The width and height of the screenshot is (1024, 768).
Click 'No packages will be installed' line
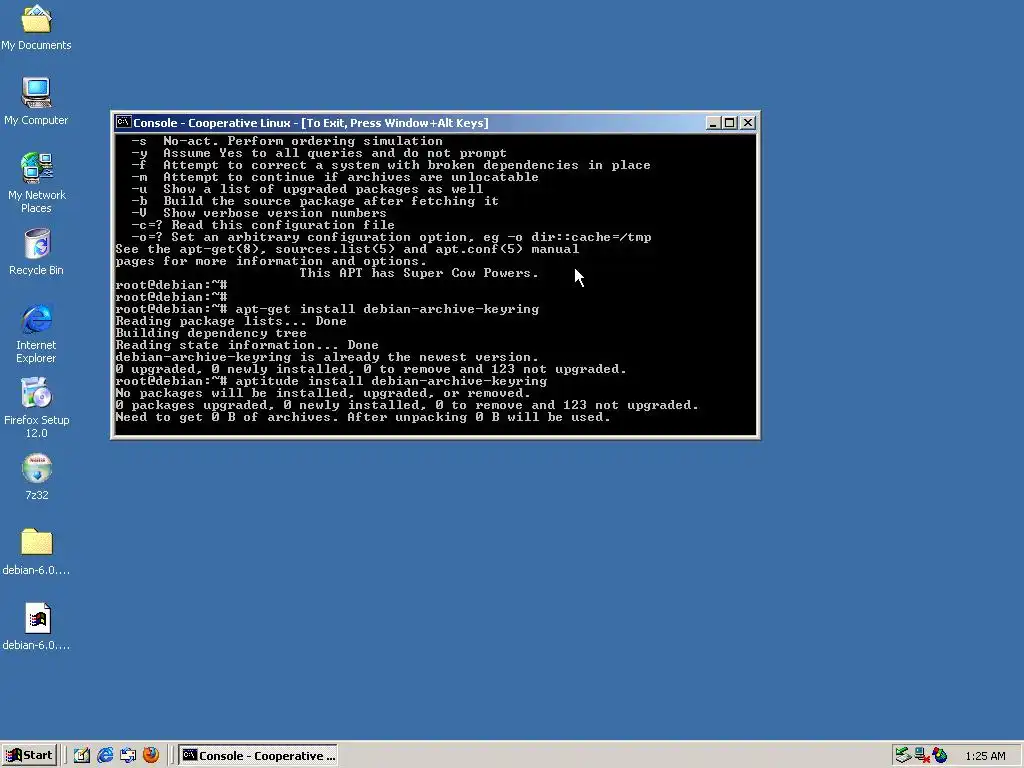(x=323, y=393)
